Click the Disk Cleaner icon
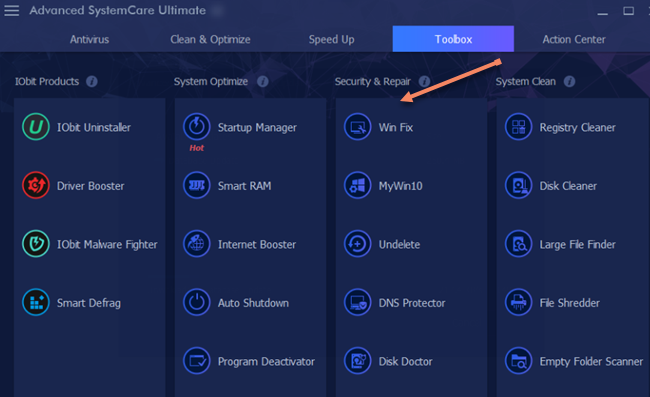This screenshot has width=650, height=397. [x=518, y=185]
